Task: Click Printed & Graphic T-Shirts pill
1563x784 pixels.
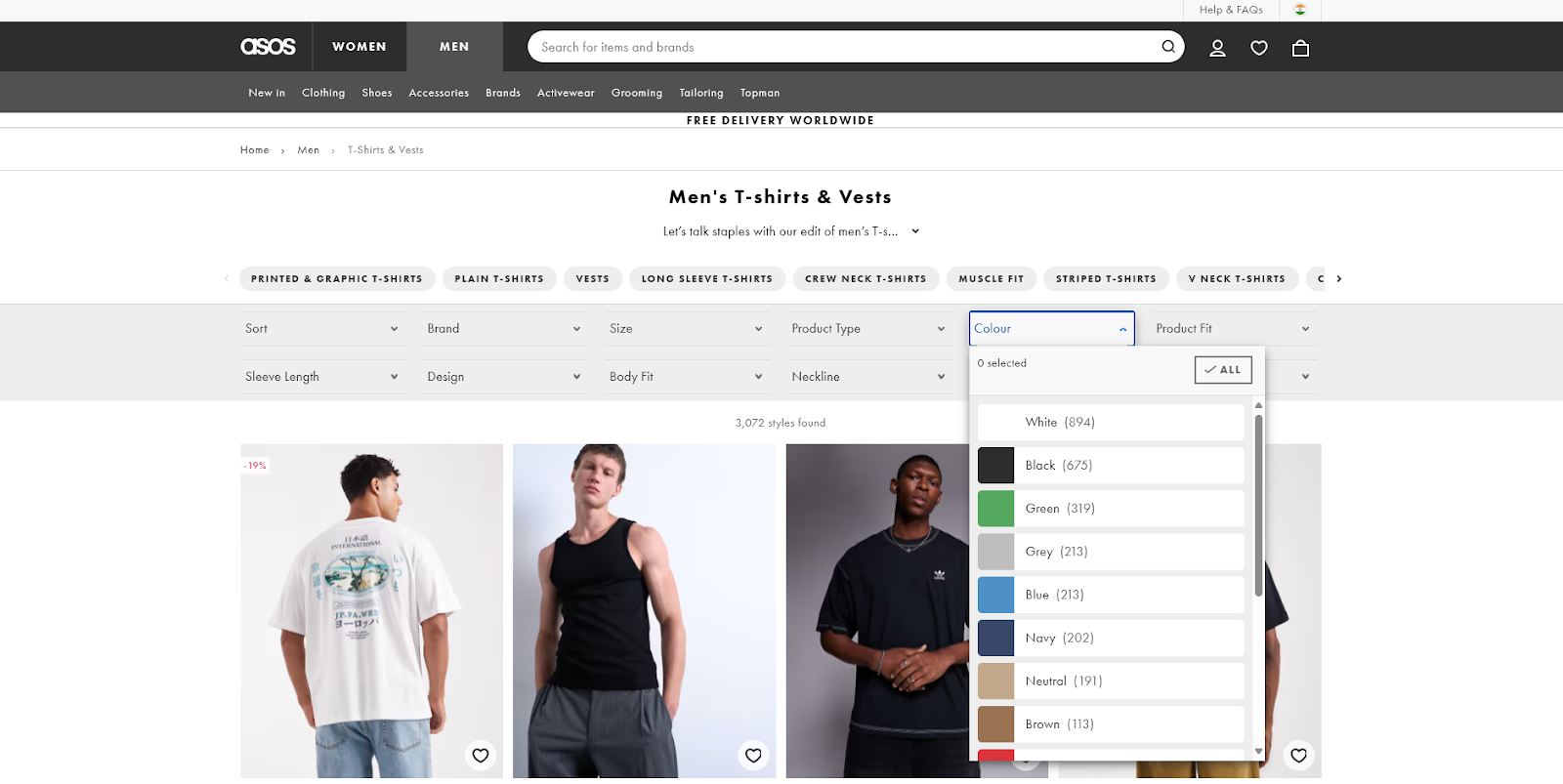Action: [337, 279]
